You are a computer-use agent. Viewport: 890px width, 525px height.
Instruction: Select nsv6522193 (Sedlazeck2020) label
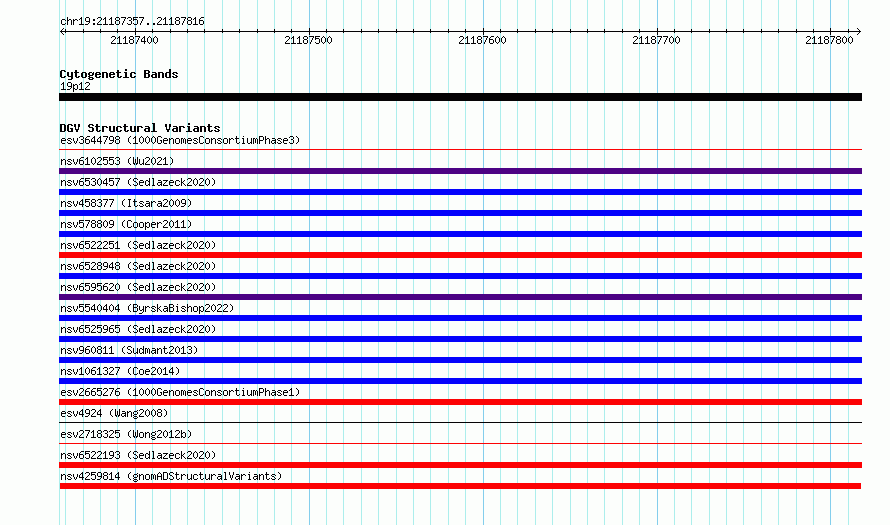click(138, 455)
